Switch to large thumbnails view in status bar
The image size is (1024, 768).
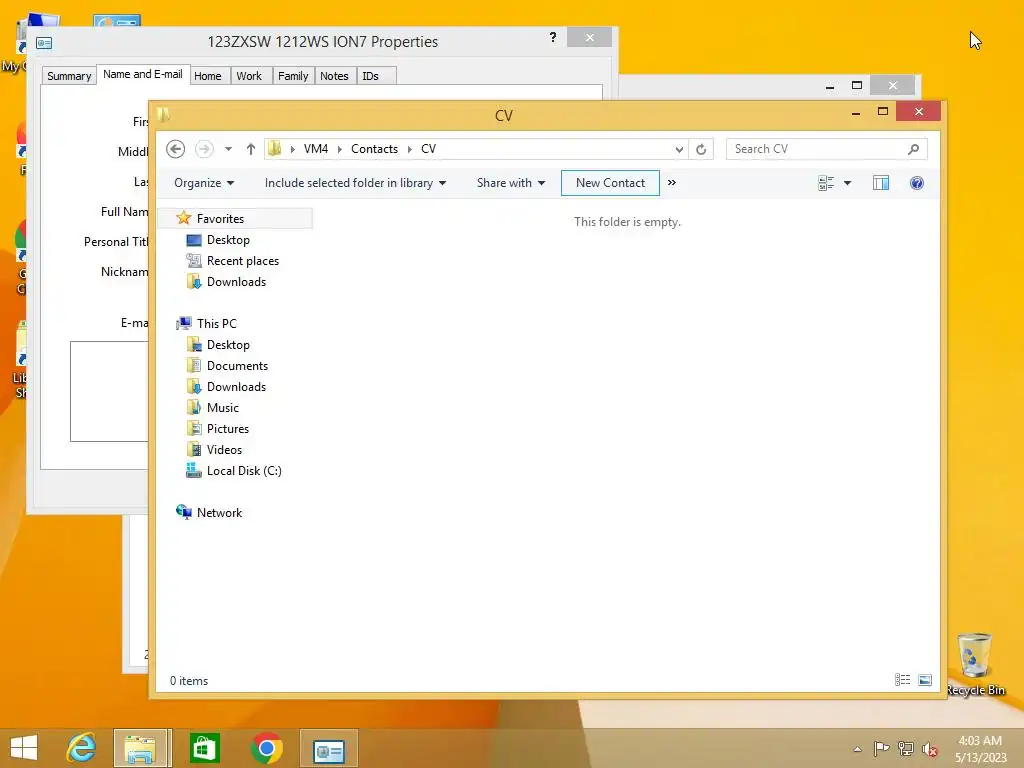(x=925, y=680)
